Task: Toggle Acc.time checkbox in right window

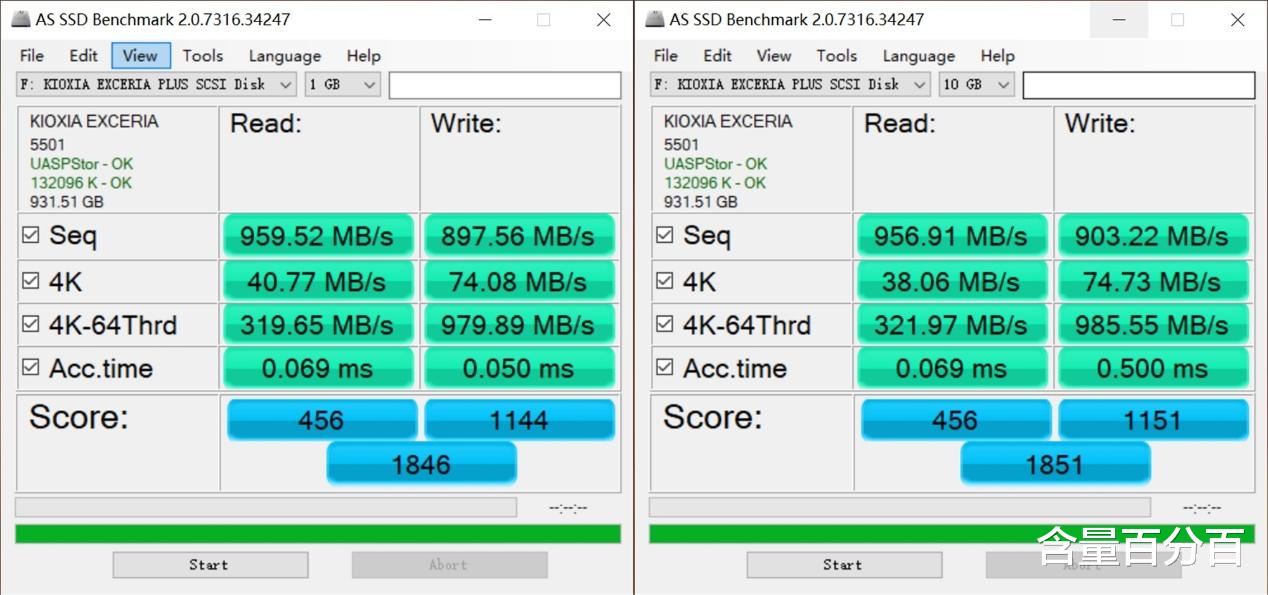Action: pyautogui.click(x=665, y=367)
